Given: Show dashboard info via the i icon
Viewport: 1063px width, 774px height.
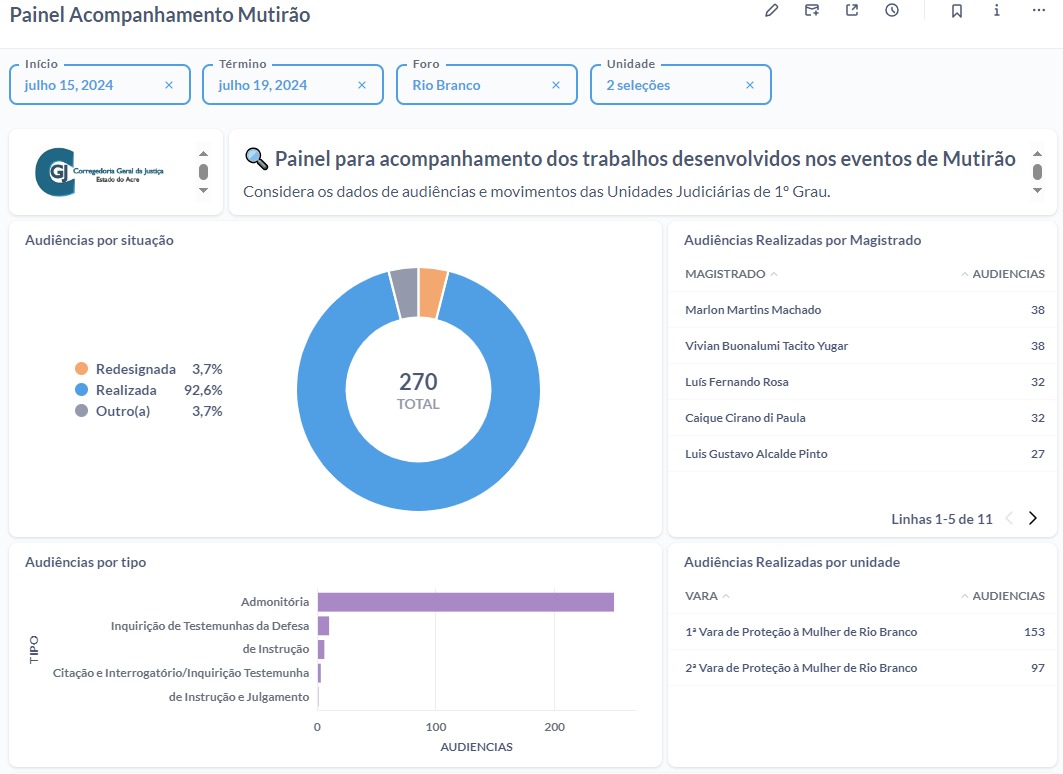Looking at the screenshot, I should point(997,11).
